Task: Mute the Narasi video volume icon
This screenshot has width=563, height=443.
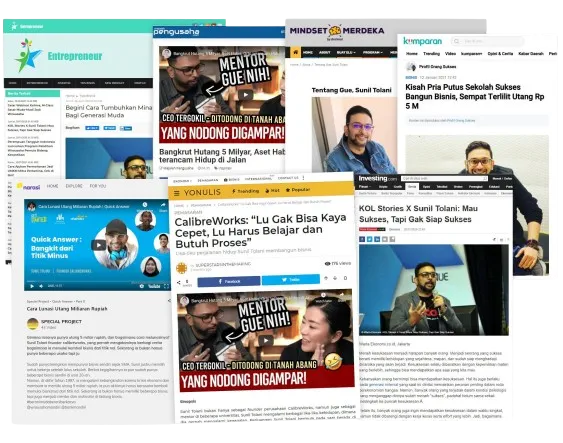Action: 41,286
